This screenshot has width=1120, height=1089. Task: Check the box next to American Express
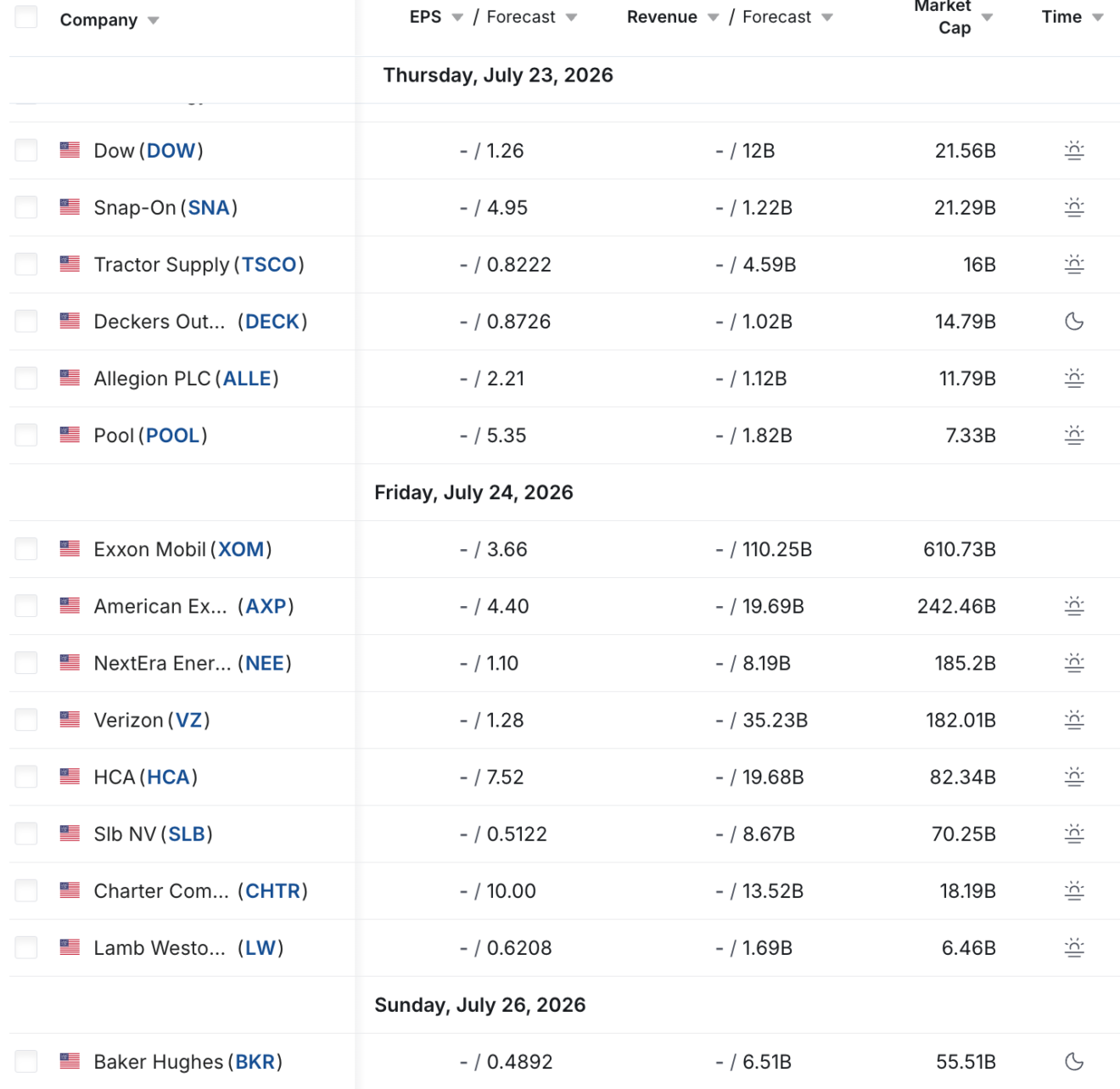pos(26,606)
